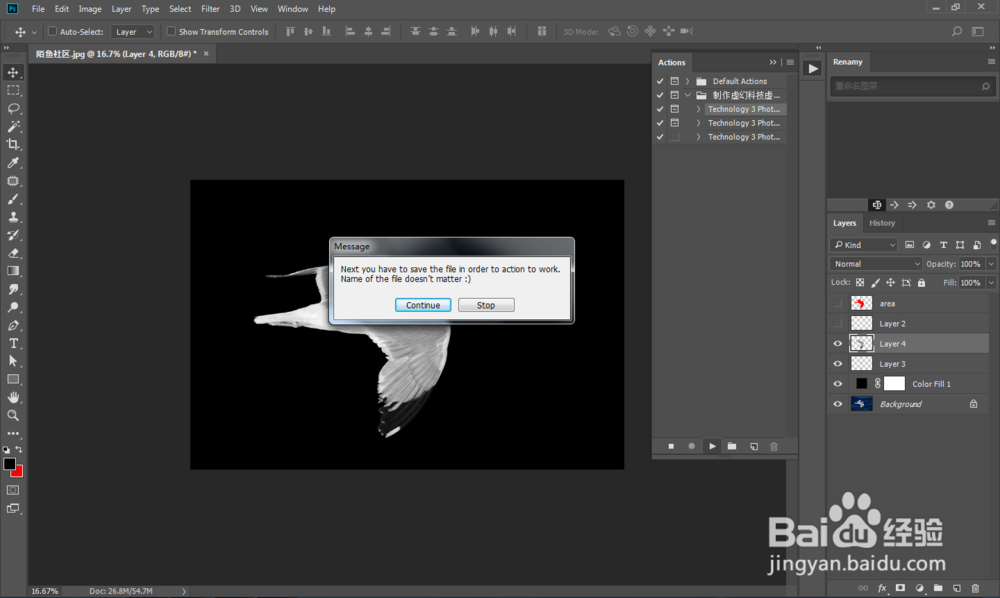Select the Lasso tool
The height and width of the screenshot is (598, 1000).
[x=13, y=108]
